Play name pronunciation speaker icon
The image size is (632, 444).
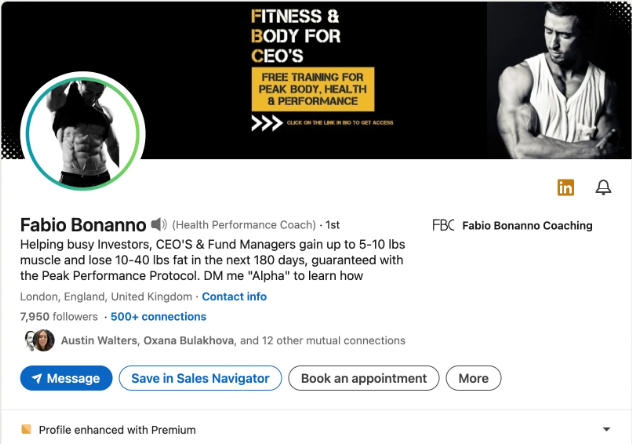point(159,225)
